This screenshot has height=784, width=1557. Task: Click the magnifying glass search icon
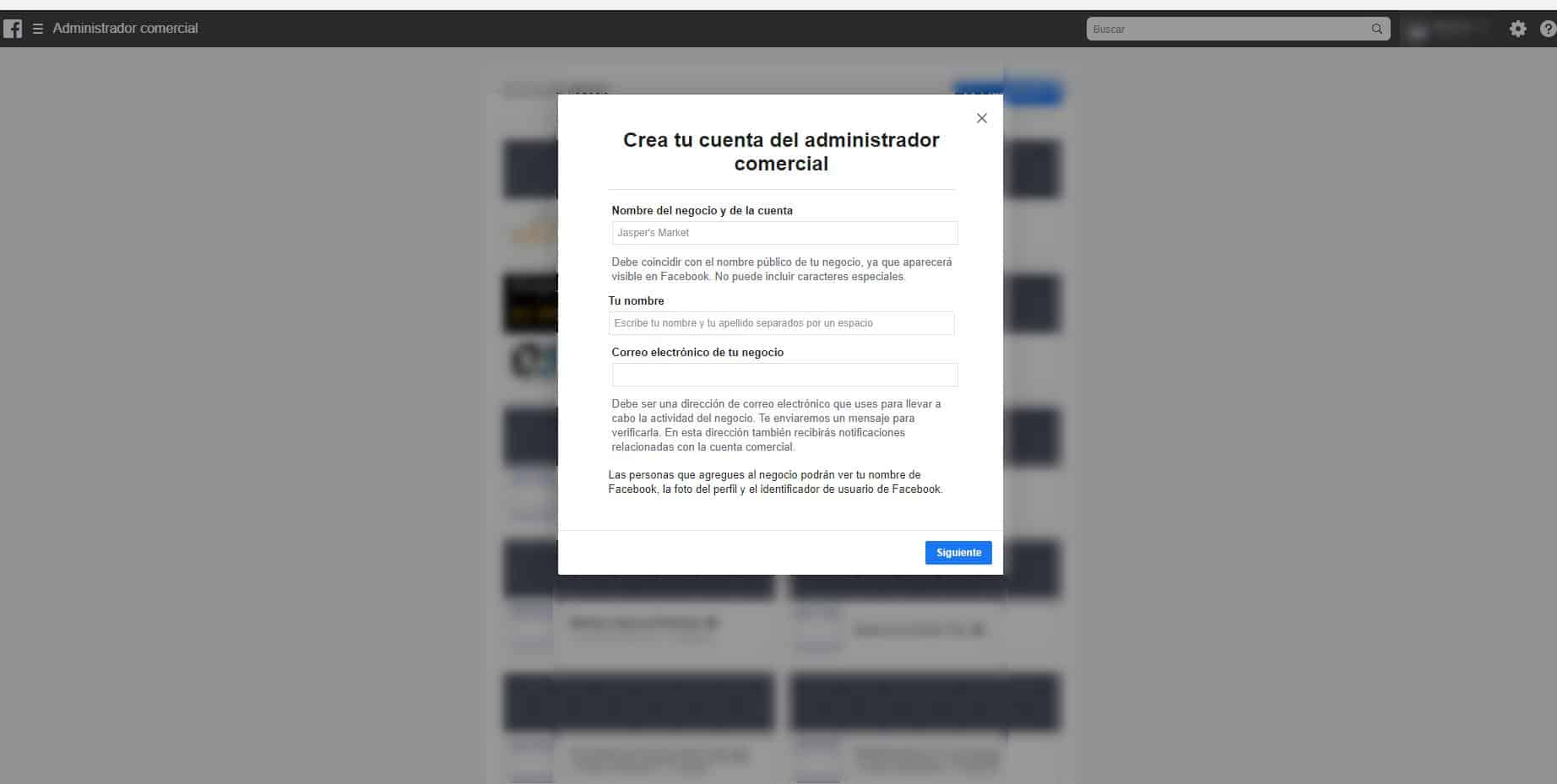tap(1377, 29)
